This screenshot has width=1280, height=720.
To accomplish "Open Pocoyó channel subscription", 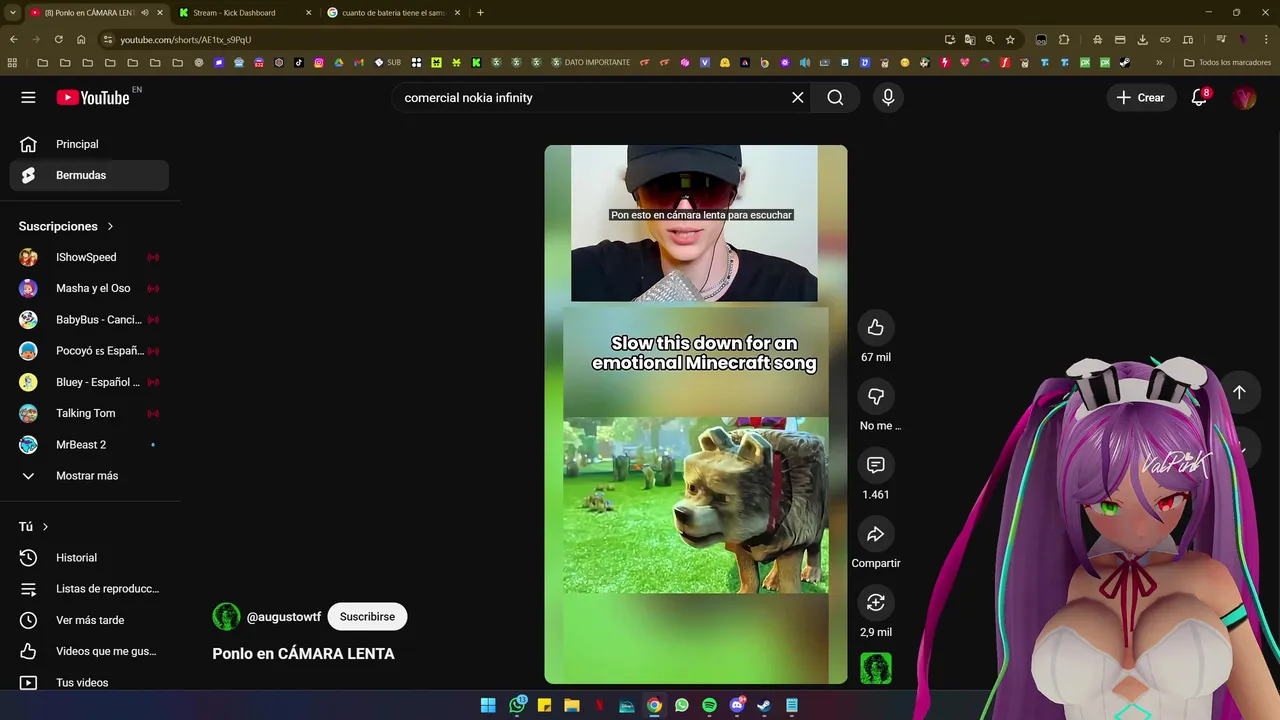I will (90, 351).
